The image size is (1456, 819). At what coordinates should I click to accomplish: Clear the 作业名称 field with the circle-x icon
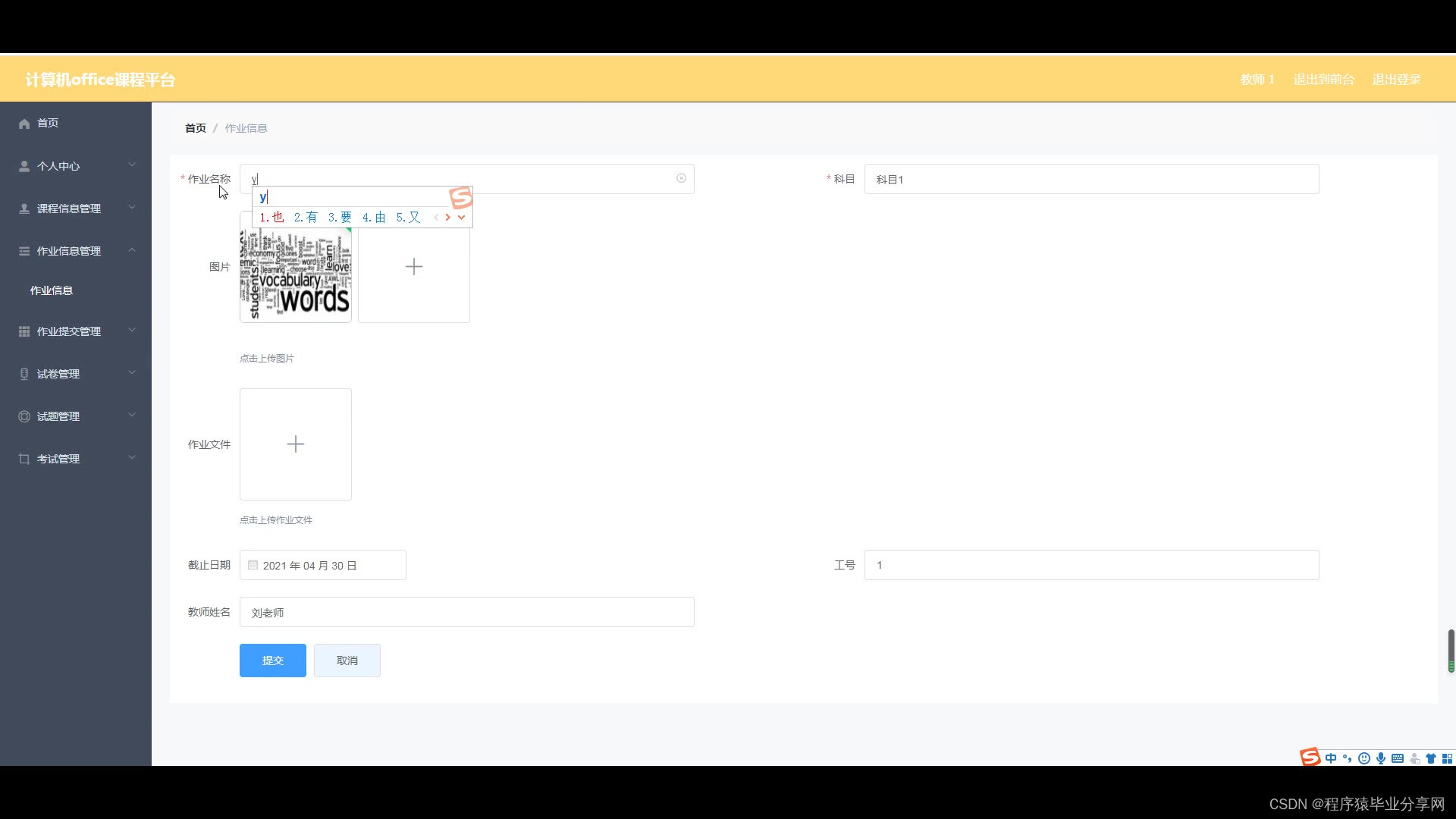(x=681, y=178)
